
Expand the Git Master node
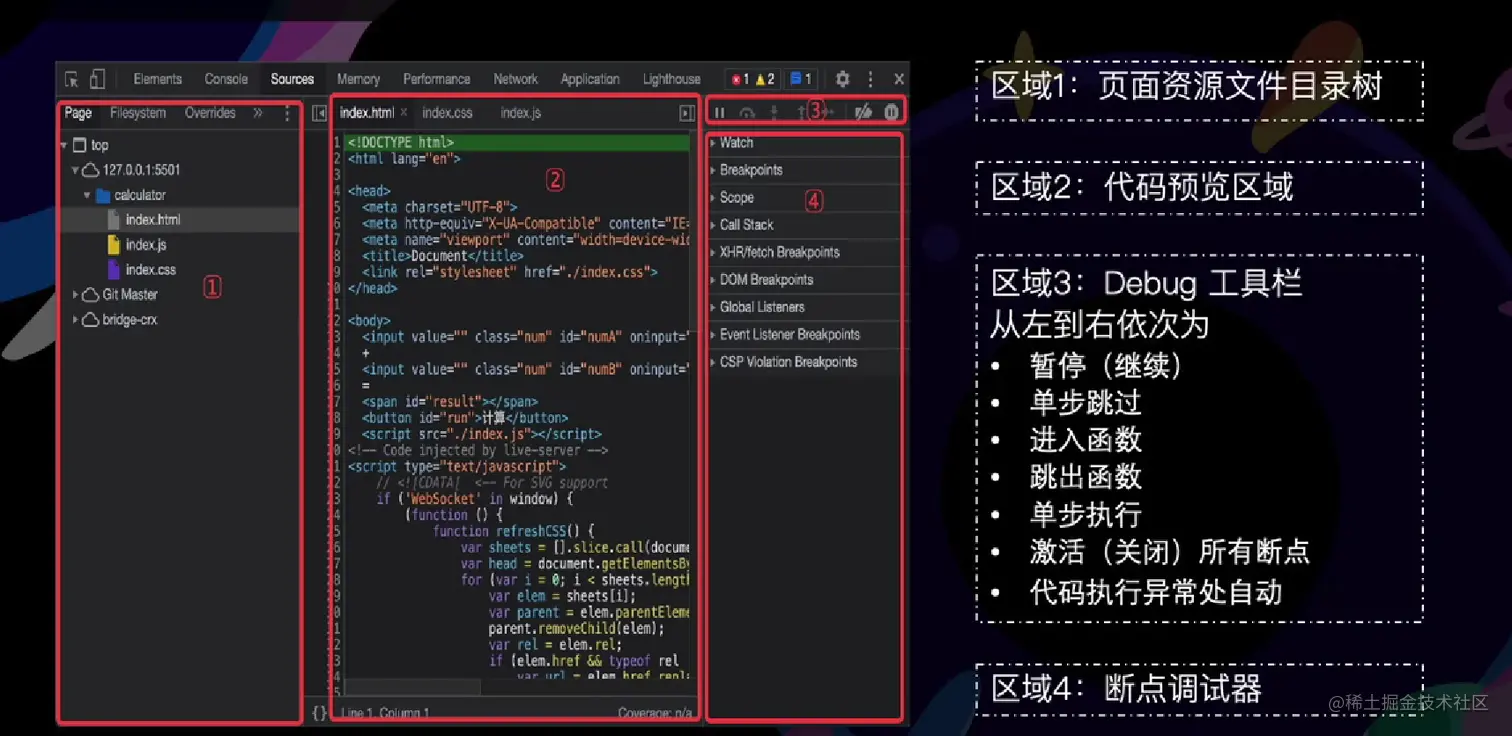coord(75,295)
